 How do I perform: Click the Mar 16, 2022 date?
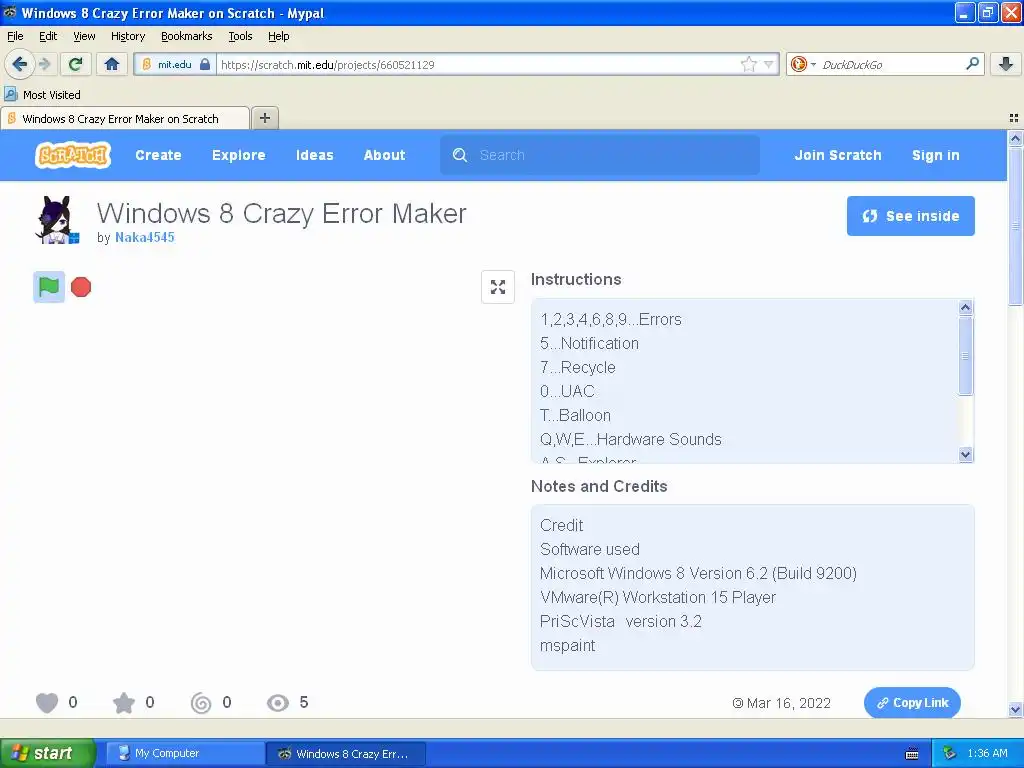point(788,703)
